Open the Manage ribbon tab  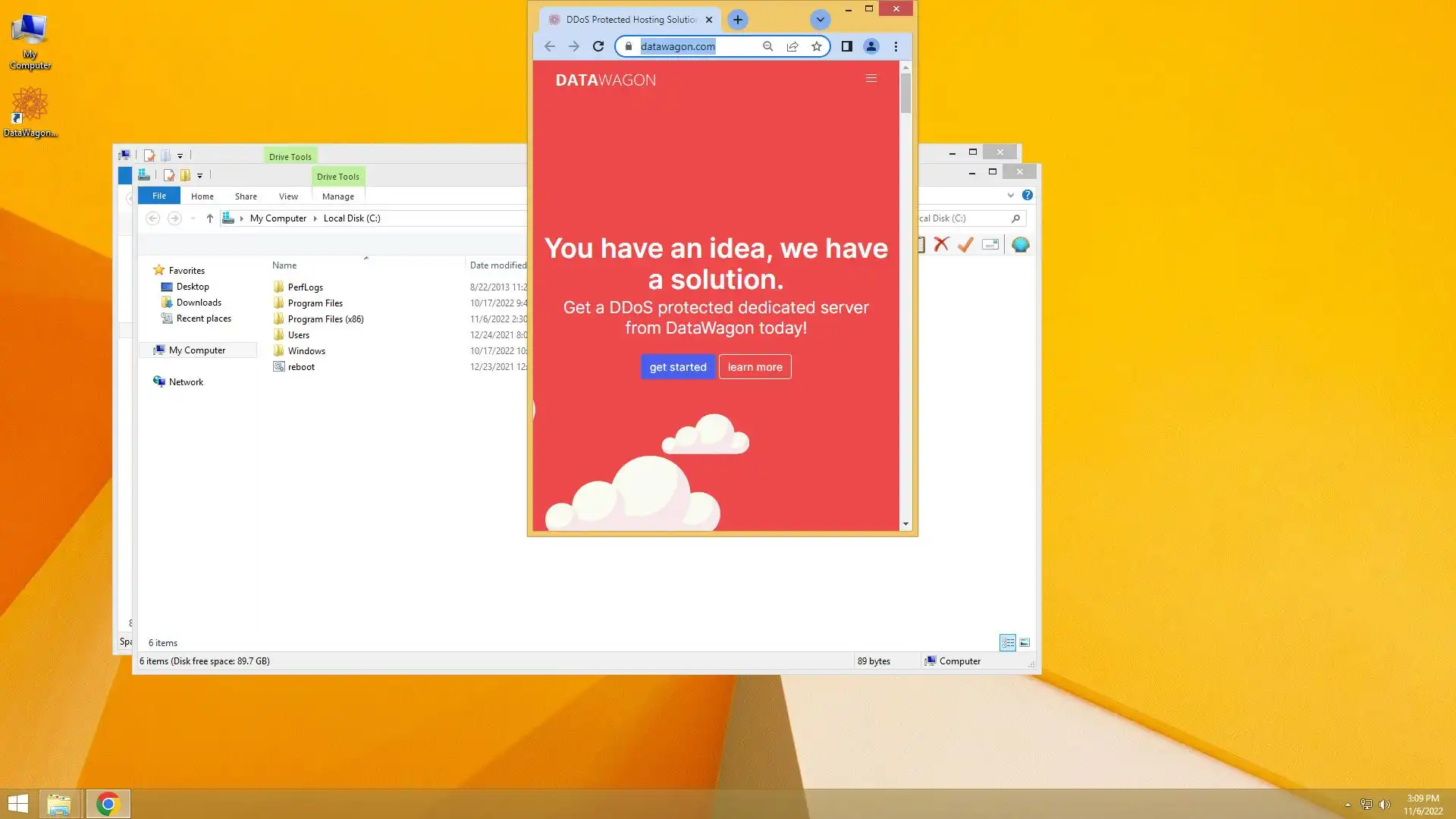pyautogui.click(x=337, y=196)
